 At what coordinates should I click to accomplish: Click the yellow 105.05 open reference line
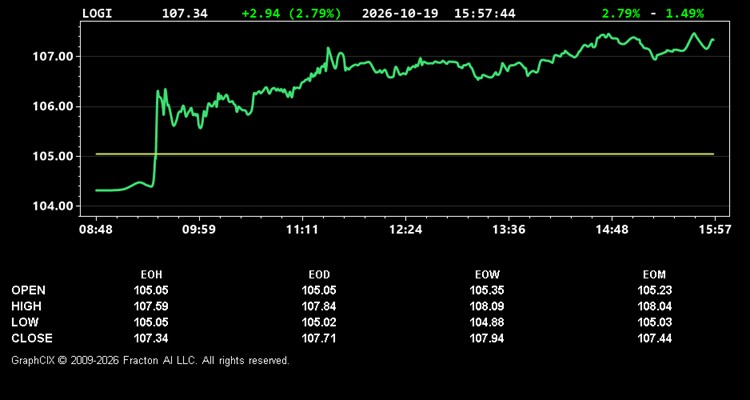pos(405,154)
